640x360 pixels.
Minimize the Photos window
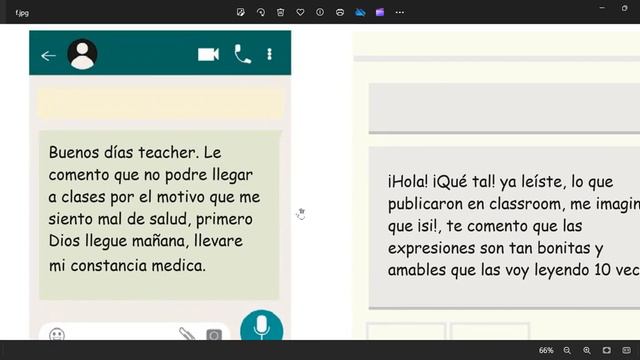tap(602, 8)
